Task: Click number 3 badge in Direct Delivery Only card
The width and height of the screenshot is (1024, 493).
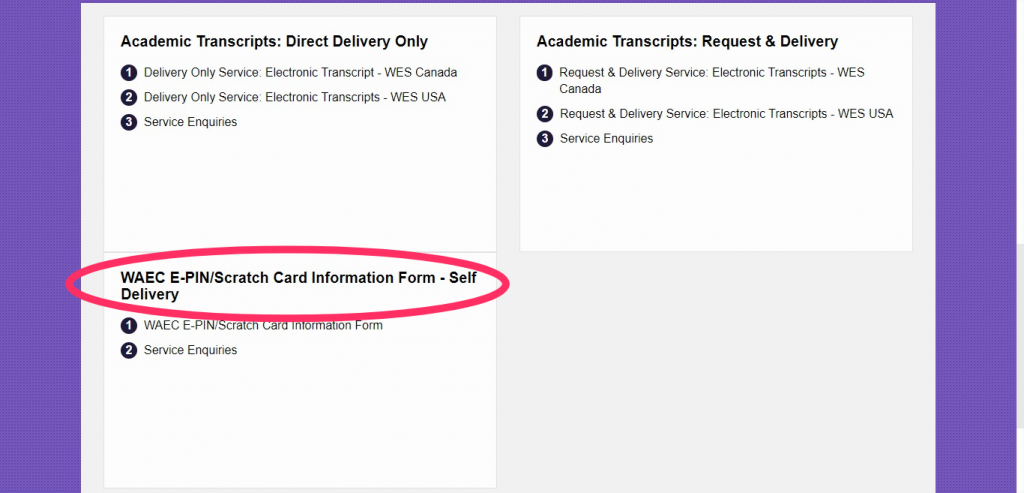Action: coord(128,123)
